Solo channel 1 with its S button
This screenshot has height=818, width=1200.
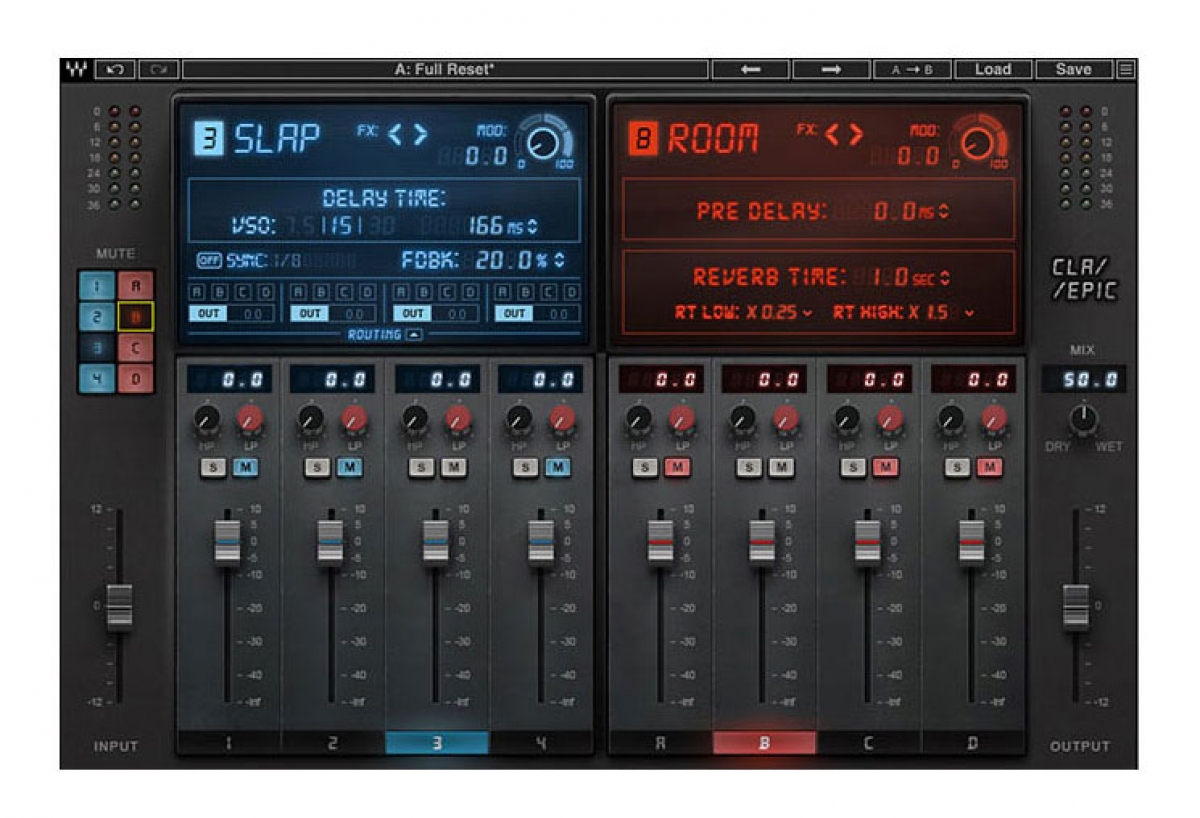[212, 467]
